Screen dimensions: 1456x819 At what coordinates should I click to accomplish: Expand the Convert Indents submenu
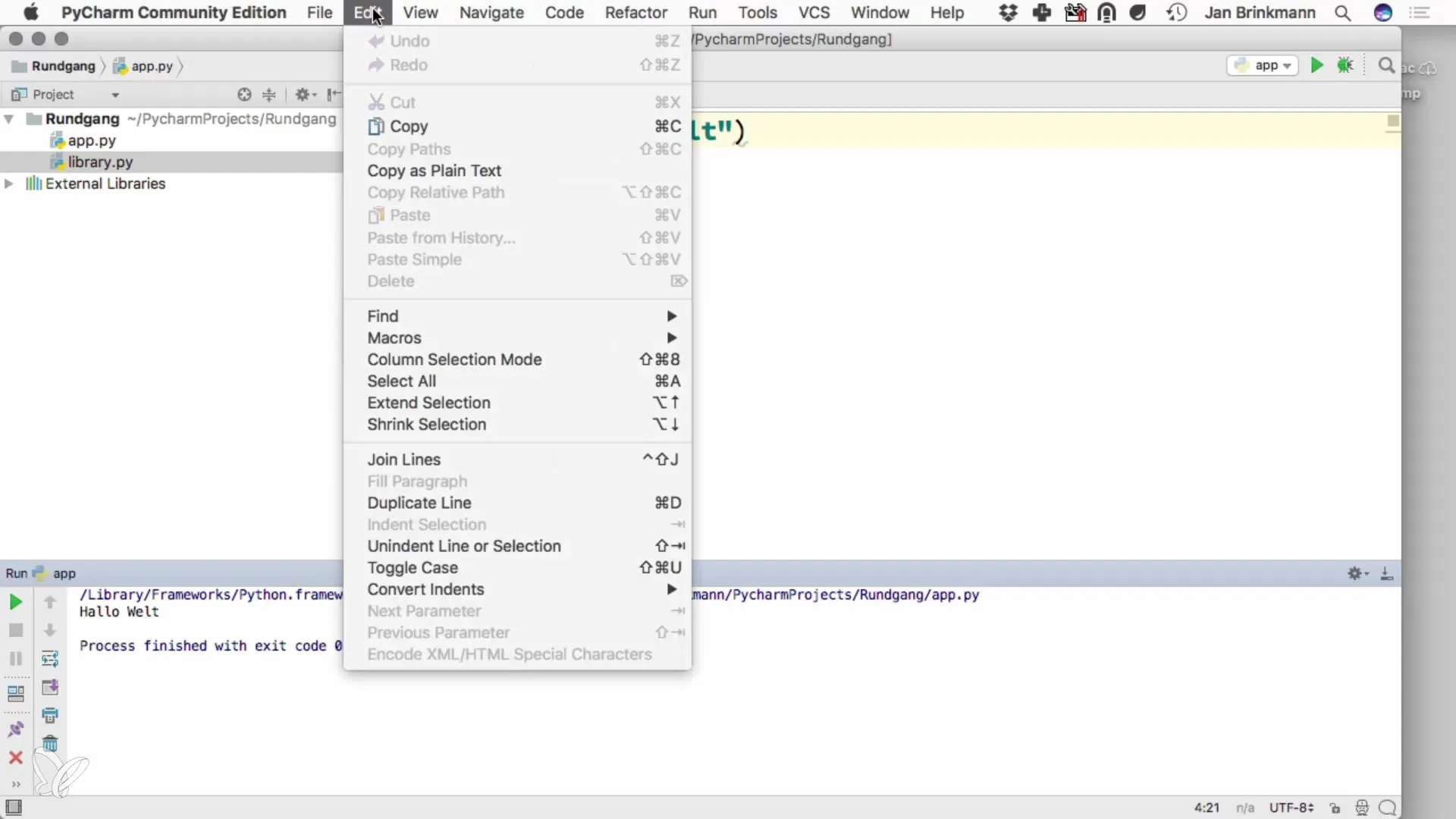tap(518, 589)
